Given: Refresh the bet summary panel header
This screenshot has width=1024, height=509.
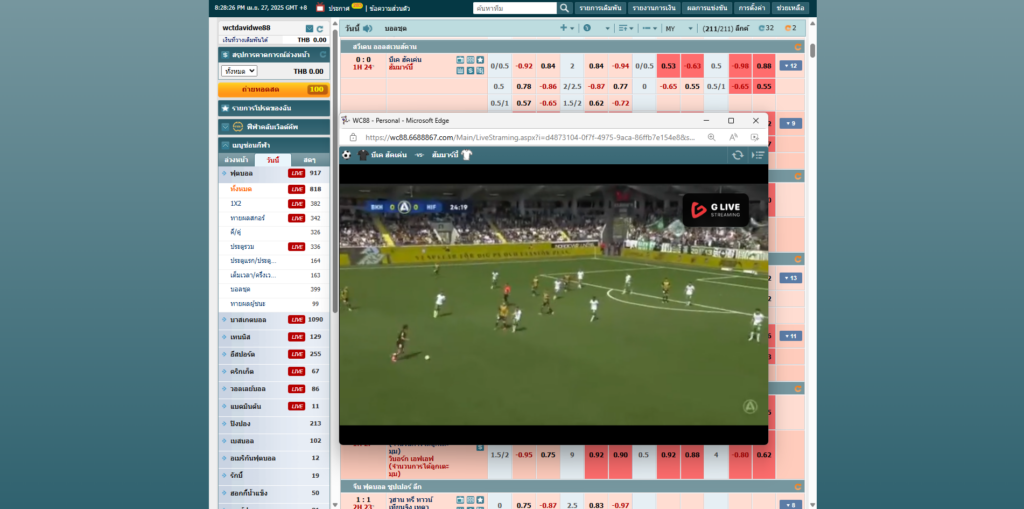Looking at the screenshot, I should coord(323,54).
